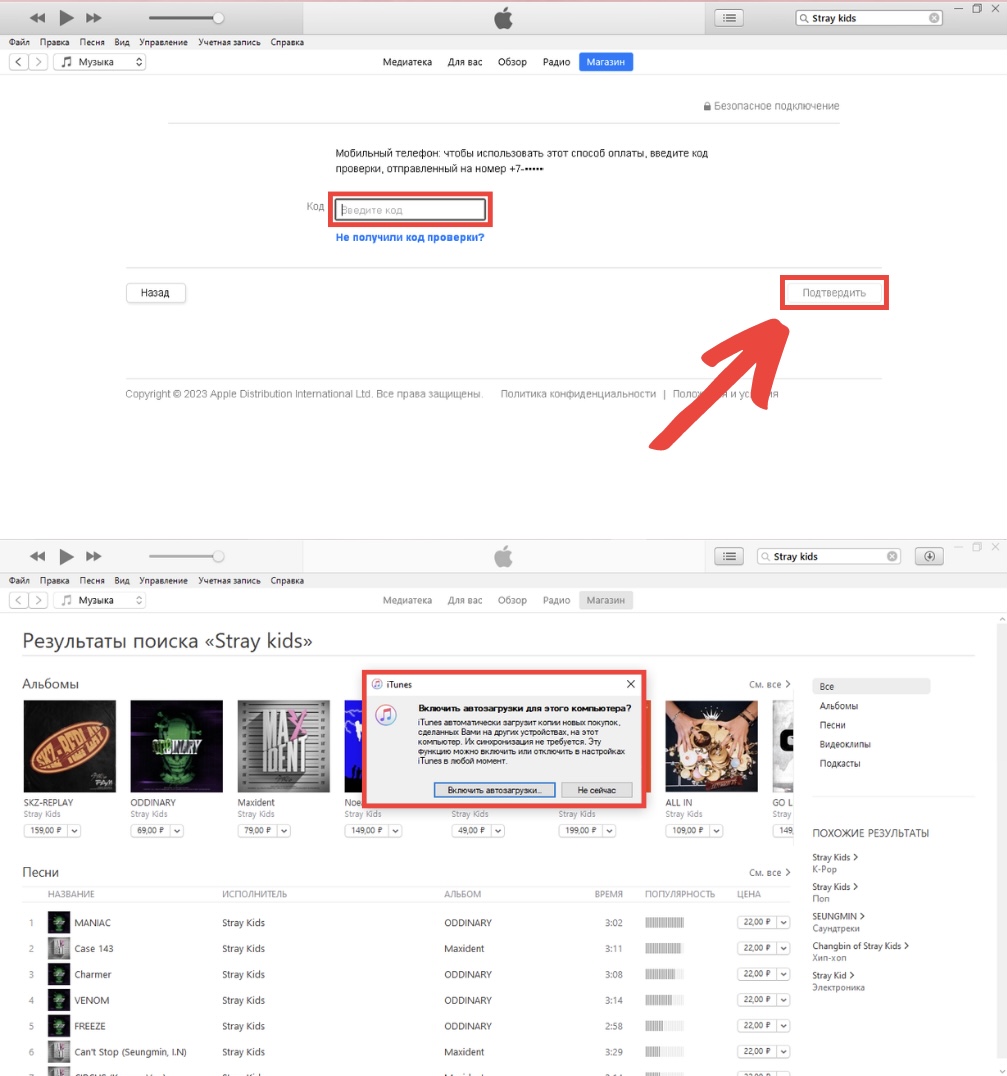Expand price arrow for SKZ-REPLAY album
The height and width of the screenshot is (1076, 1007).
coord(74,831)
